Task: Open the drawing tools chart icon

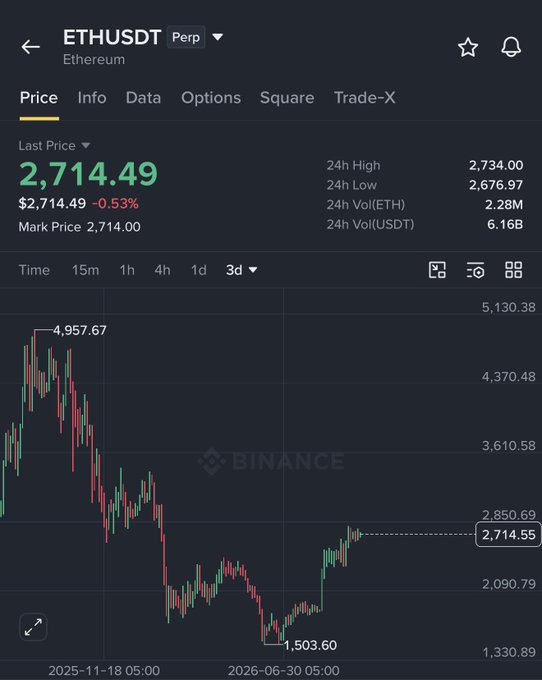Action: [437, 270]
